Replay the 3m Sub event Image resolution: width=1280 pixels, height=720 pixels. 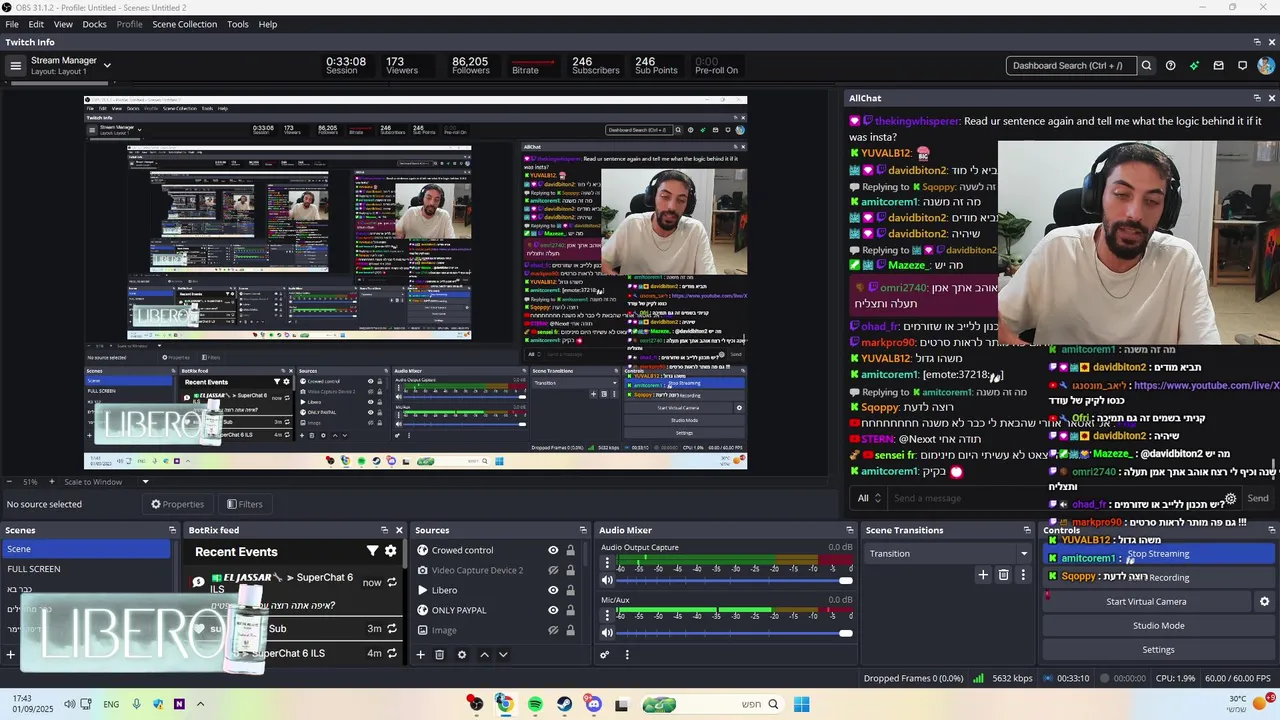click(392, 628)
